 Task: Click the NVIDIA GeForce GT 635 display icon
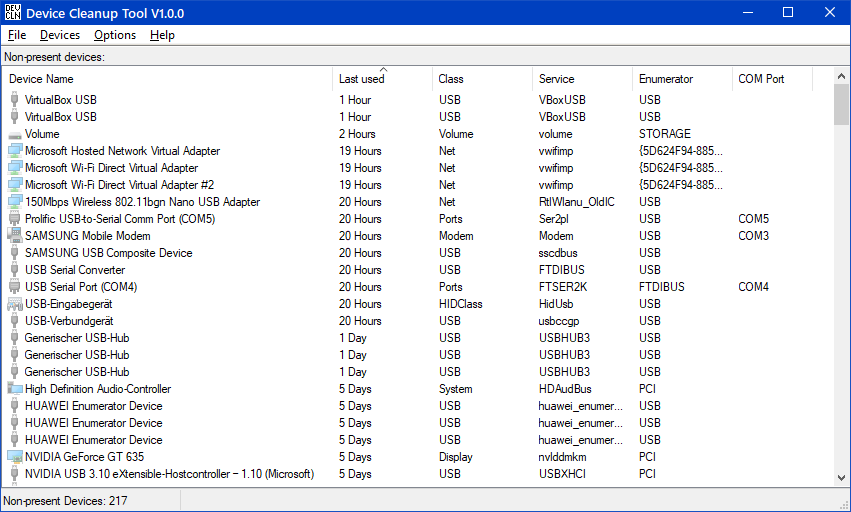coord(14,457)
